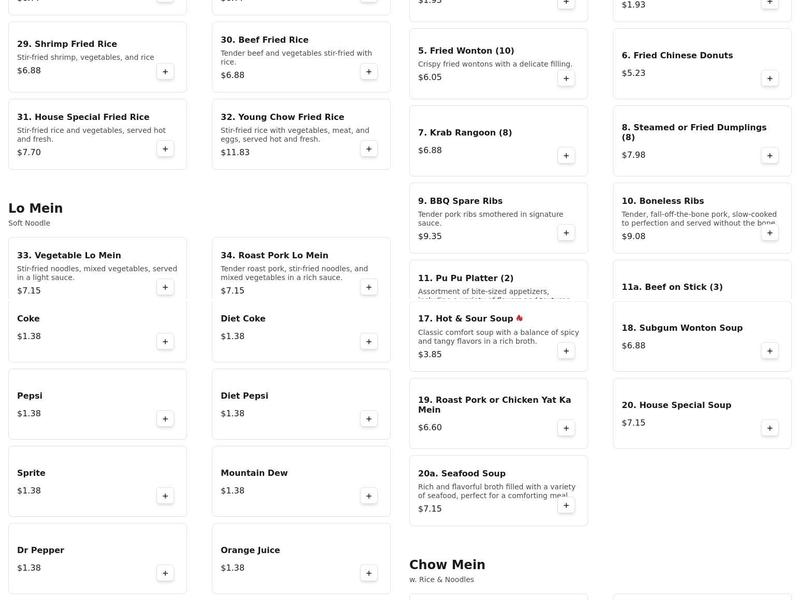Add Krab Rangoon (8) with plus icon

pyautogui.click(x=566, y=156)
